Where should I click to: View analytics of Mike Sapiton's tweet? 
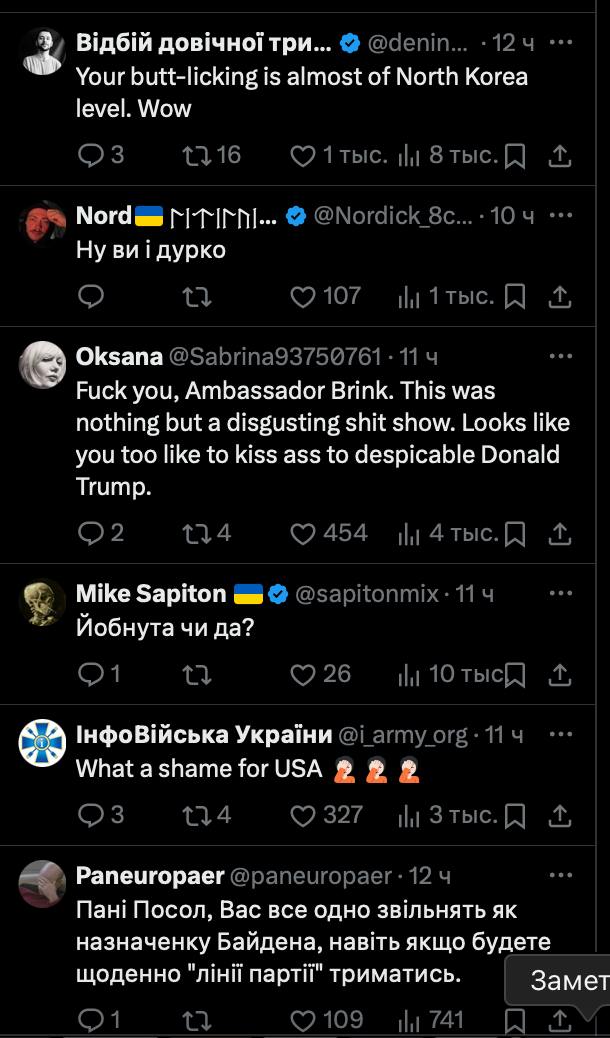pos(408,675)
